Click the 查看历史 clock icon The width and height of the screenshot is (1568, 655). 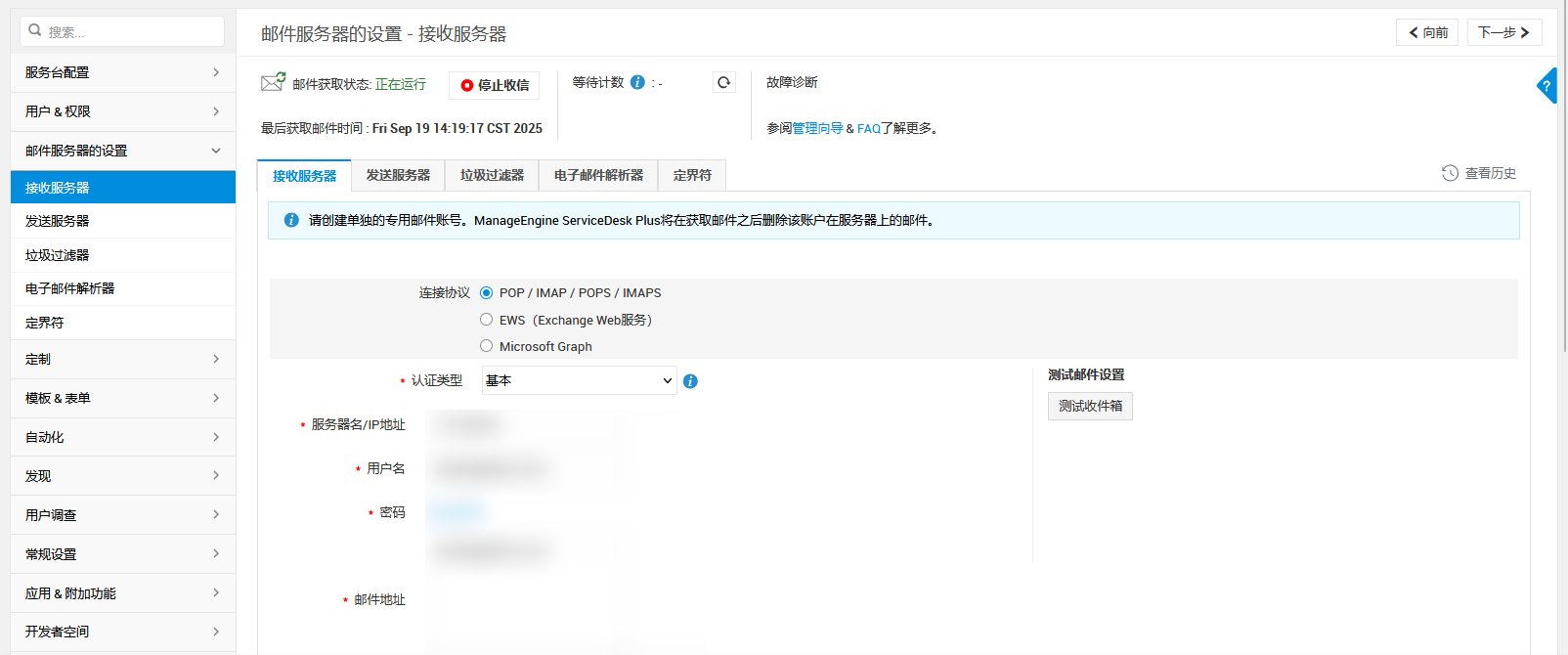pos(1450,173)
